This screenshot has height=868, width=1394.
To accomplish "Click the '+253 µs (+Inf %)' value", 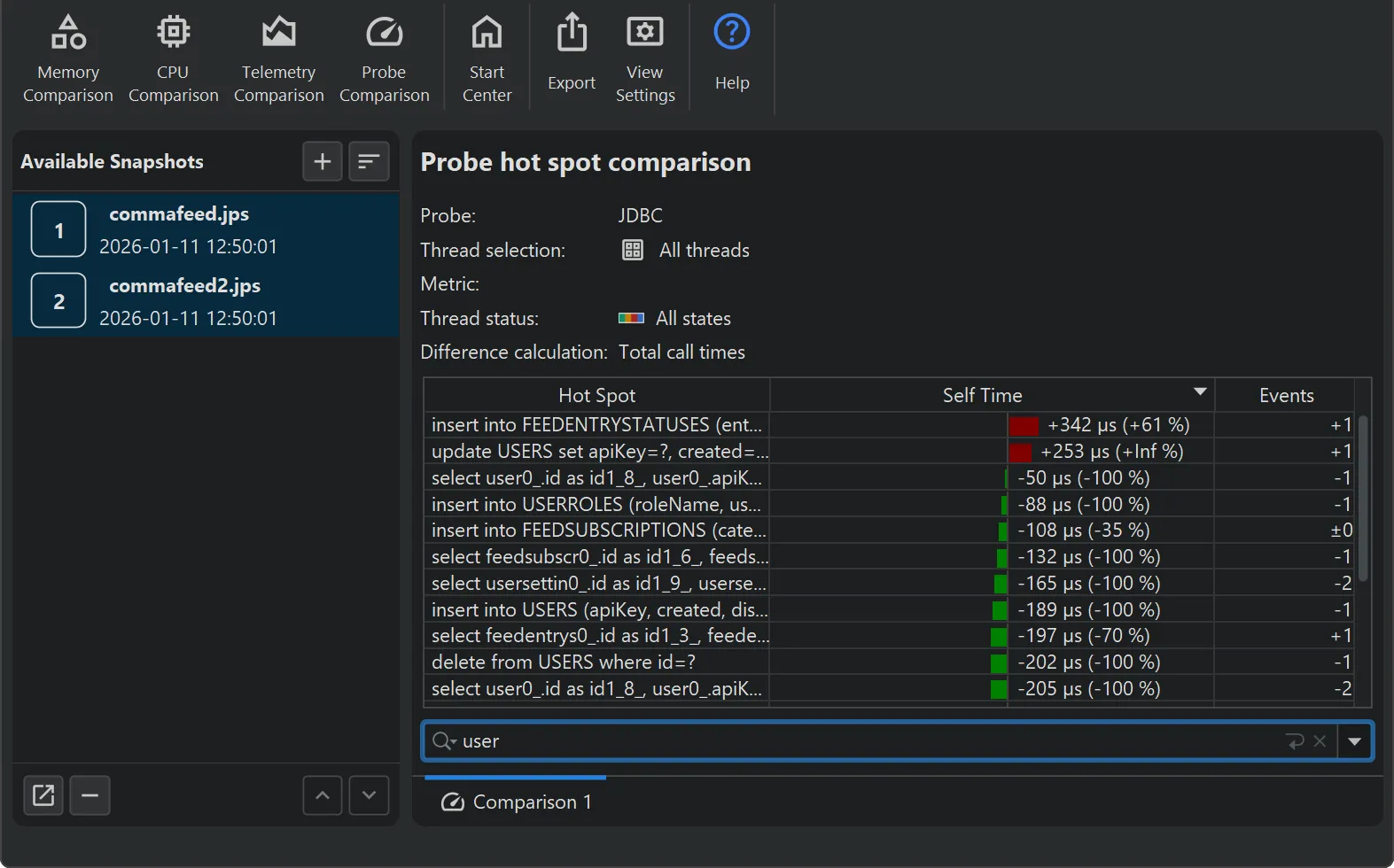I will point(1112,452).
